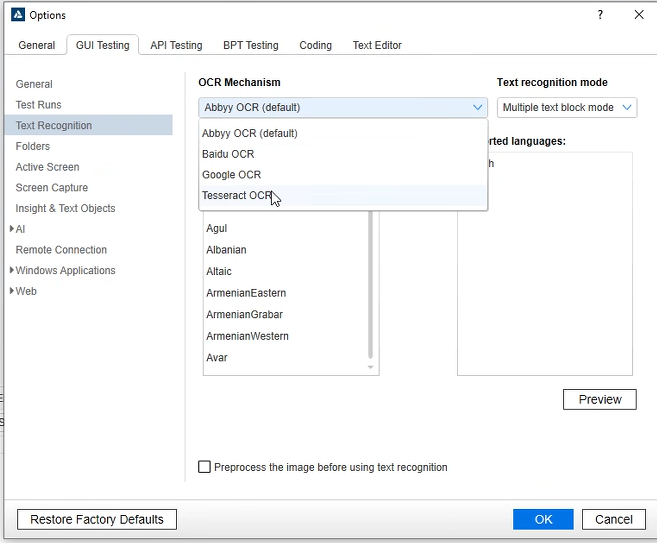Click the language list scrollbar
Image resolution: width=657 pixels, height=543 pixels.
(371, 290)
